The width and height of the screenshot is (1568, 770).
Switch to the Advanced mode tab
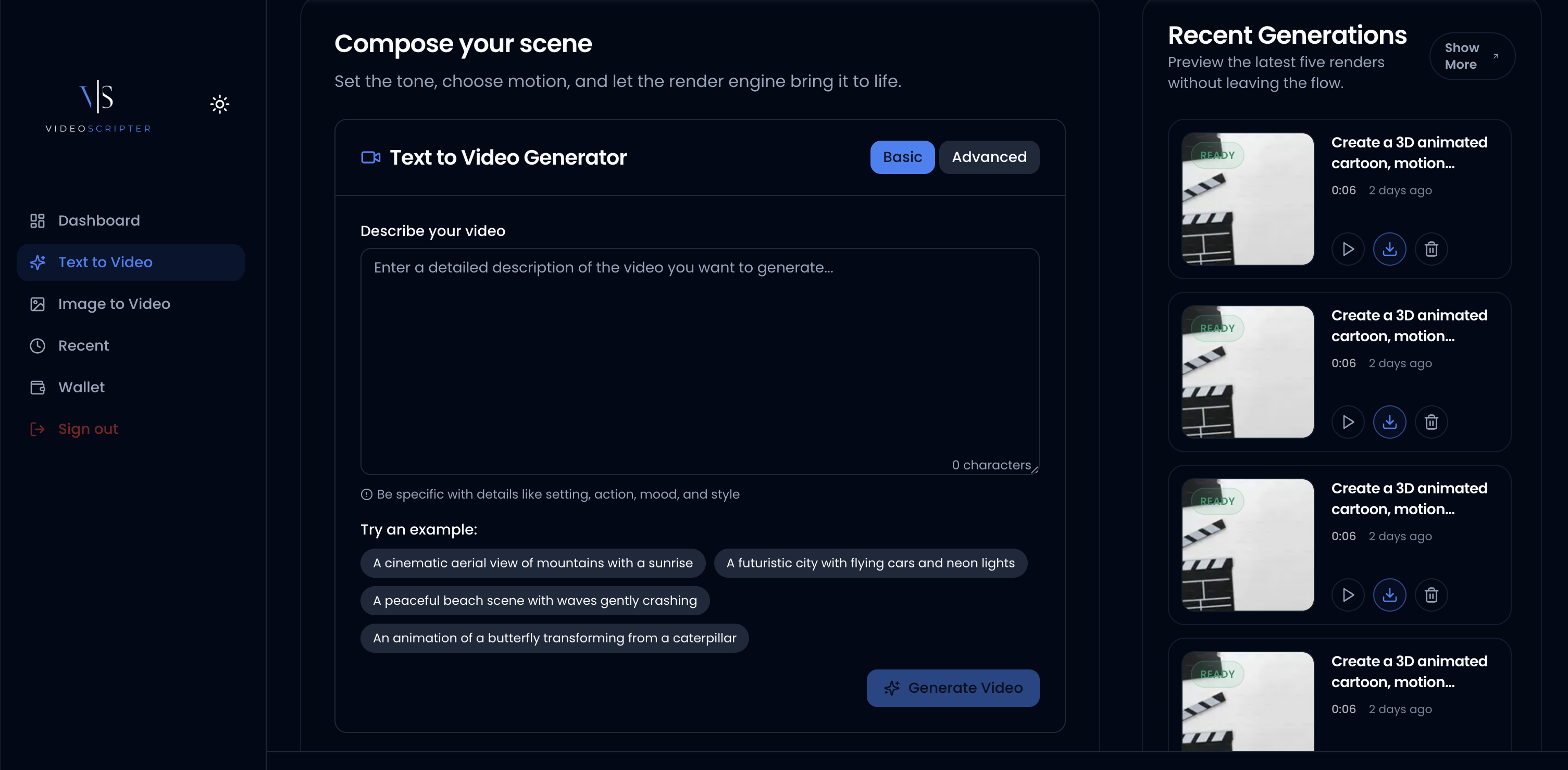click(989, 157)
